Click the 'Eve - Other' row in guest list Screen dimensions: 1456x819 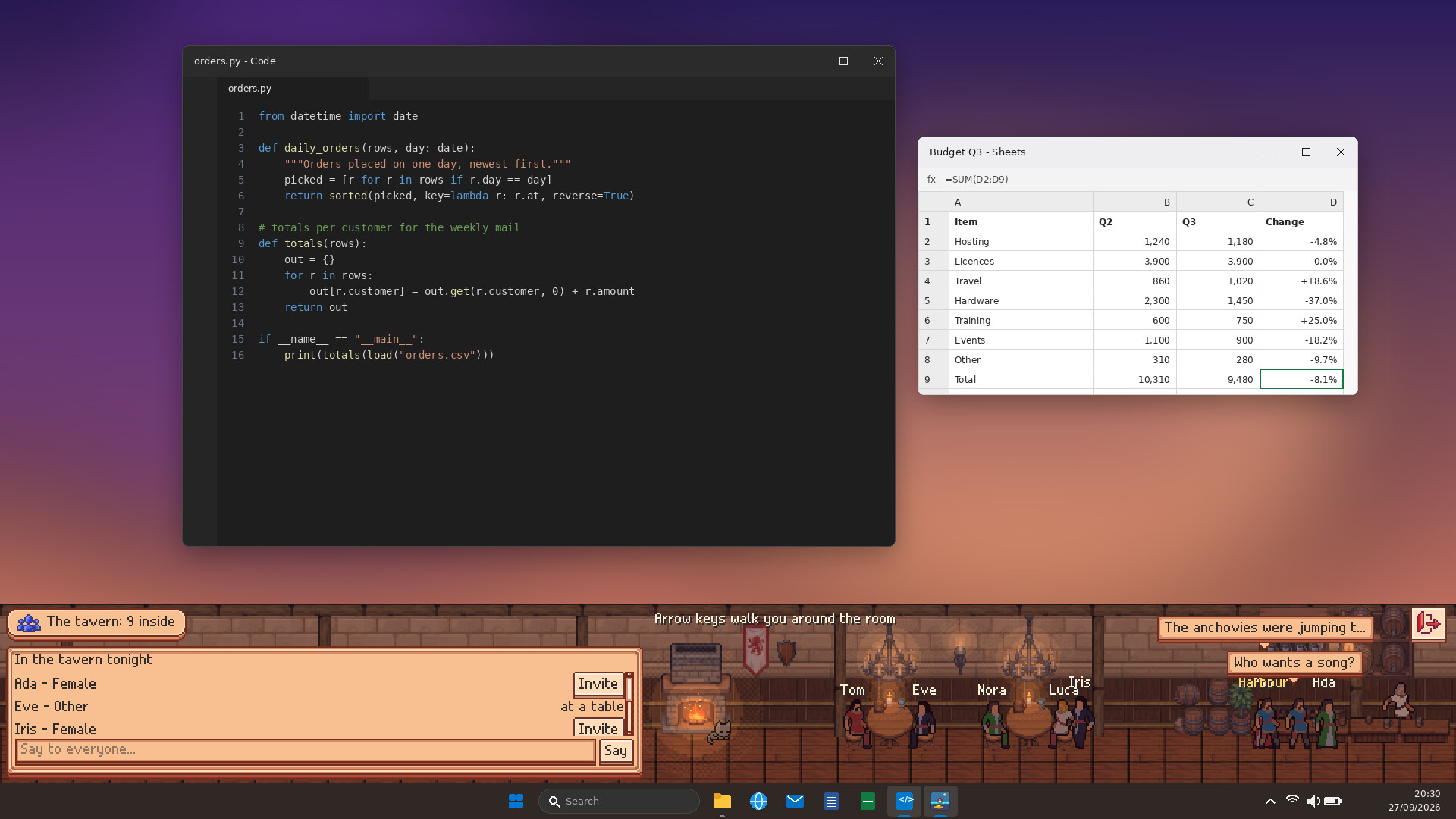[318, 706]
